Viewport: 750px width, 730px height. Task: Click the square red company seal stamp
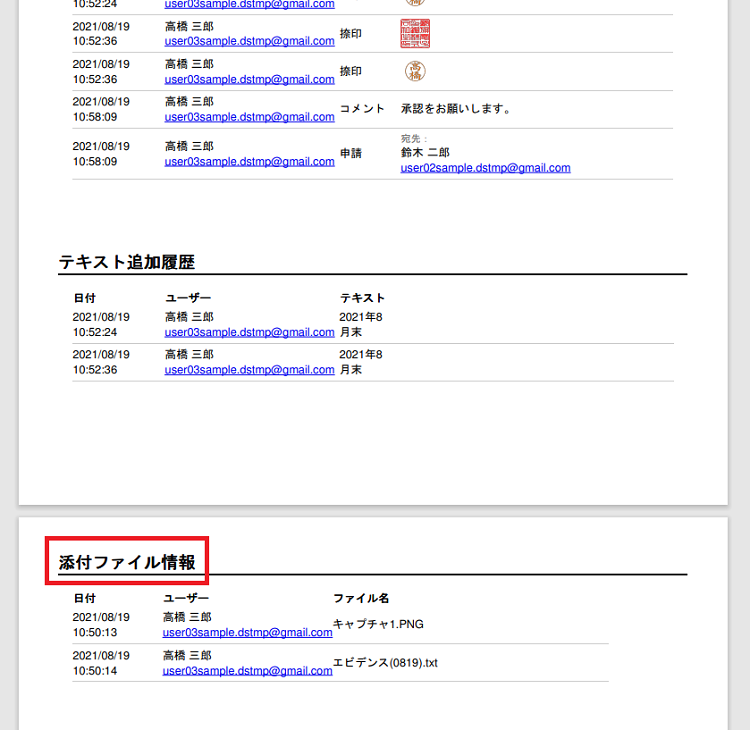415,33
